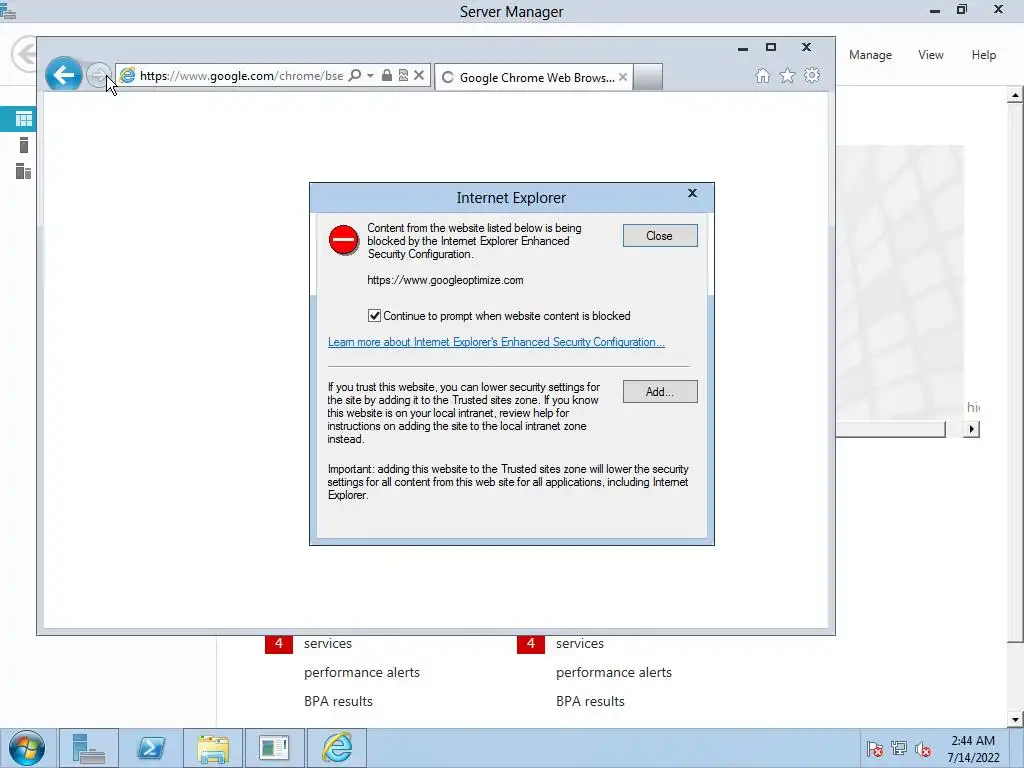This screenshot has width=1024, height=768.
Task: Click Internet Explorer's forward arrow button
Action: click(99, 76)
